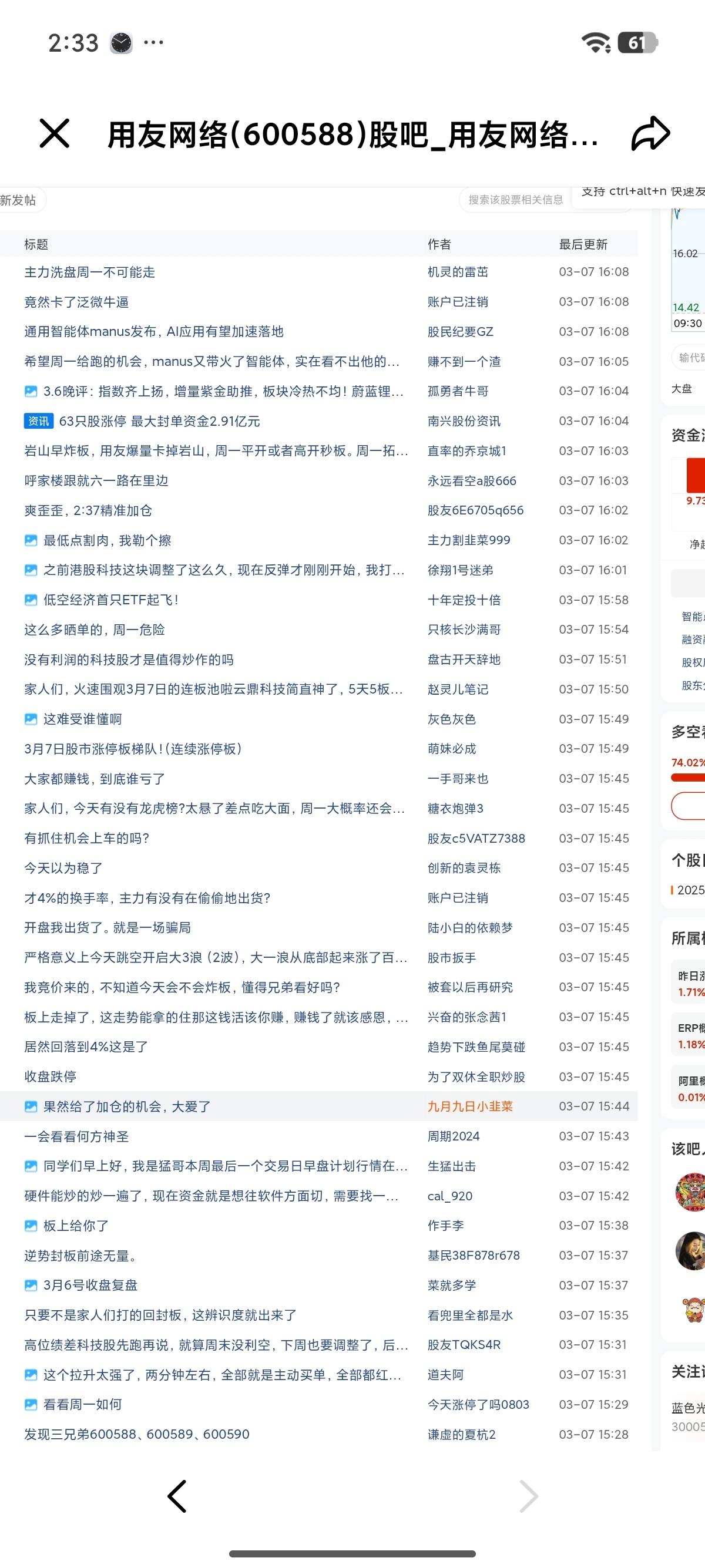Screen dimensions: 705x1568
Task: Open author profile 机灵的雷茁
Action: pyautogui.click(x=458, y=272)
